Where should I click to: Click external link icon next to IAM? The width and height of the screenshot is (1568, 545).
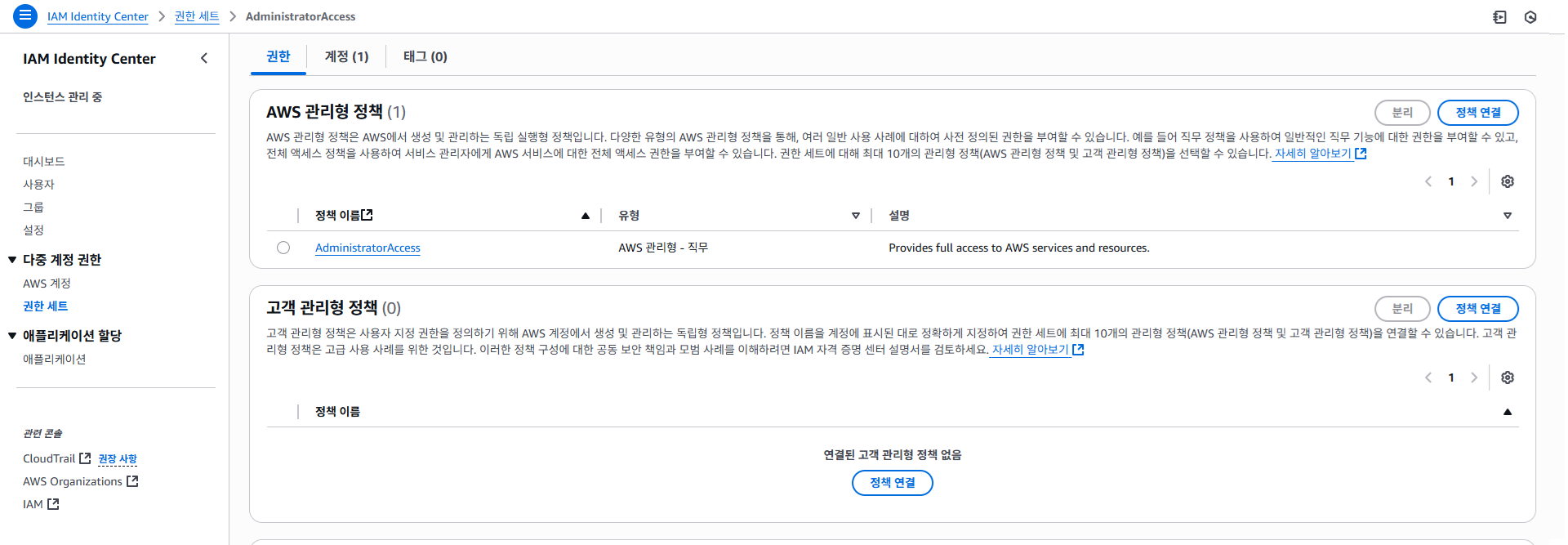point(53,504)
